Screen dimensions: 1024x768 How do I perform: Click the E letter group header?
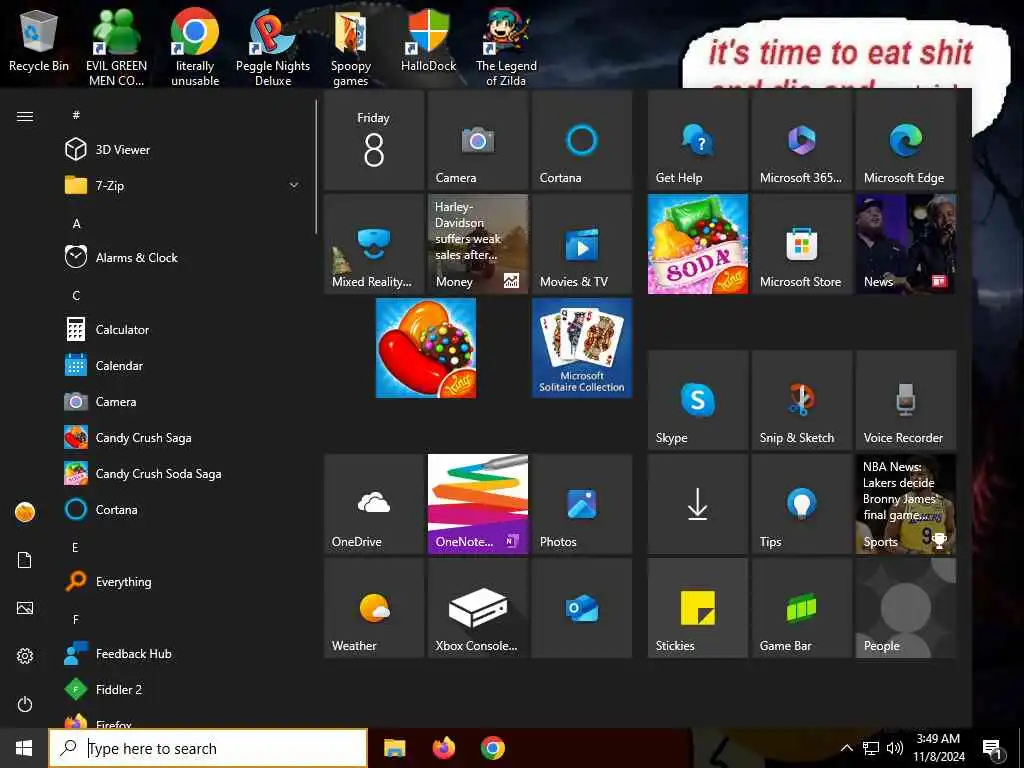76,547
